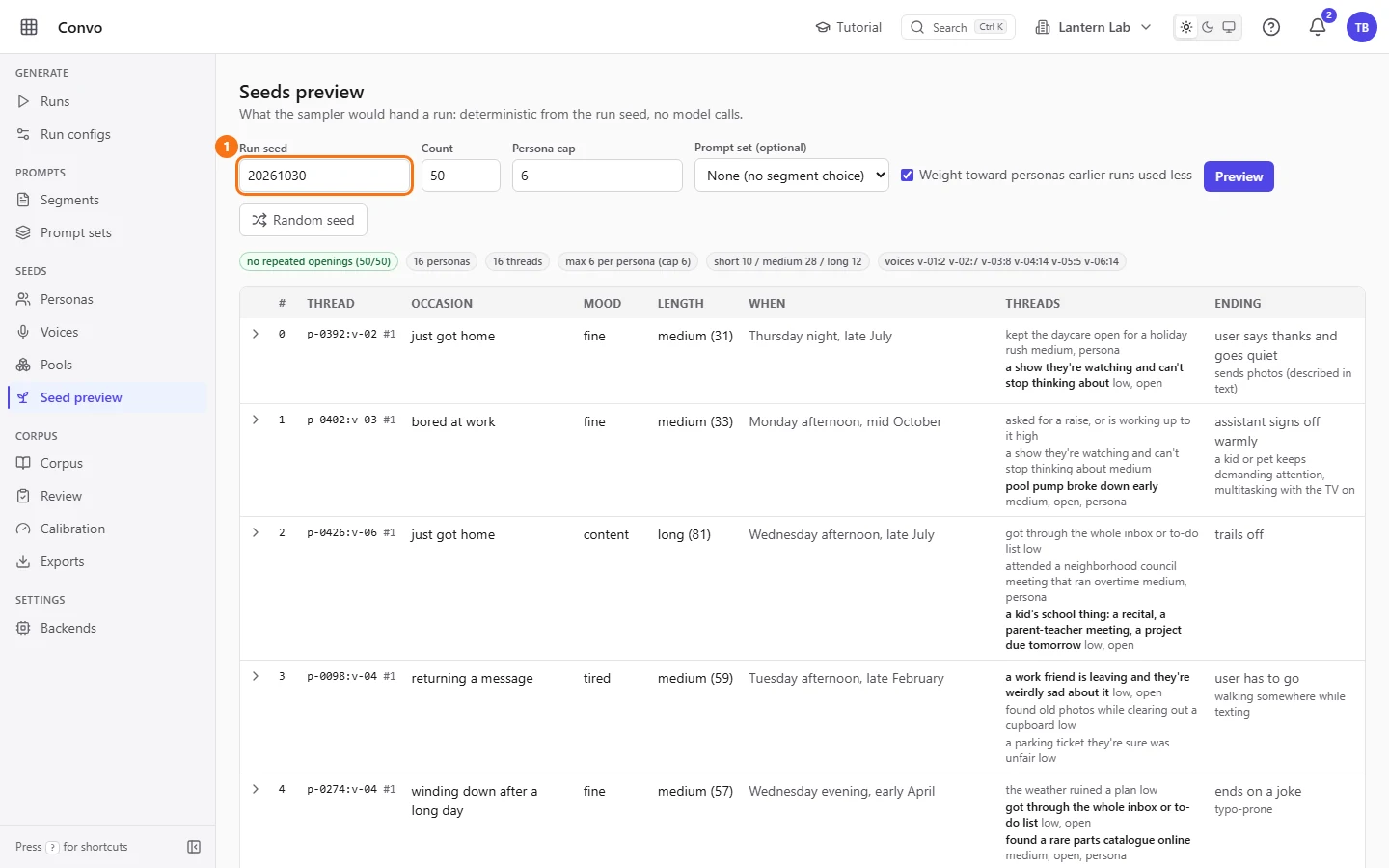The height and width of the screenshot is (868, 1389).
Task: Click the shortcuts '?' key hint
Action: click(x=52, y=847)
